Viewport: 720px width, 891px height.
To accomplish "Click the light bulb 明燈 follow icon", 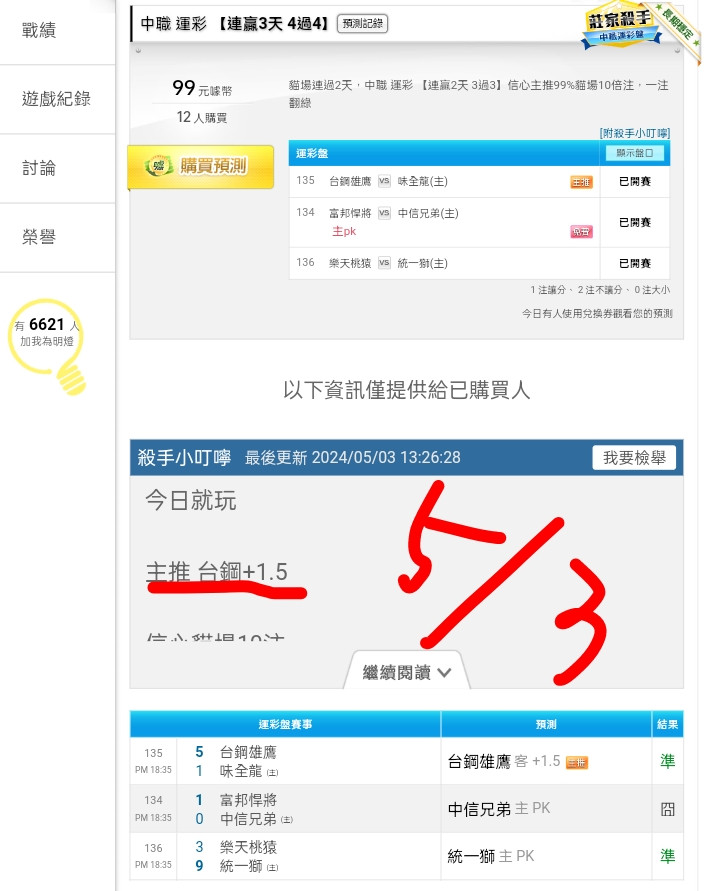I will 48,345.
